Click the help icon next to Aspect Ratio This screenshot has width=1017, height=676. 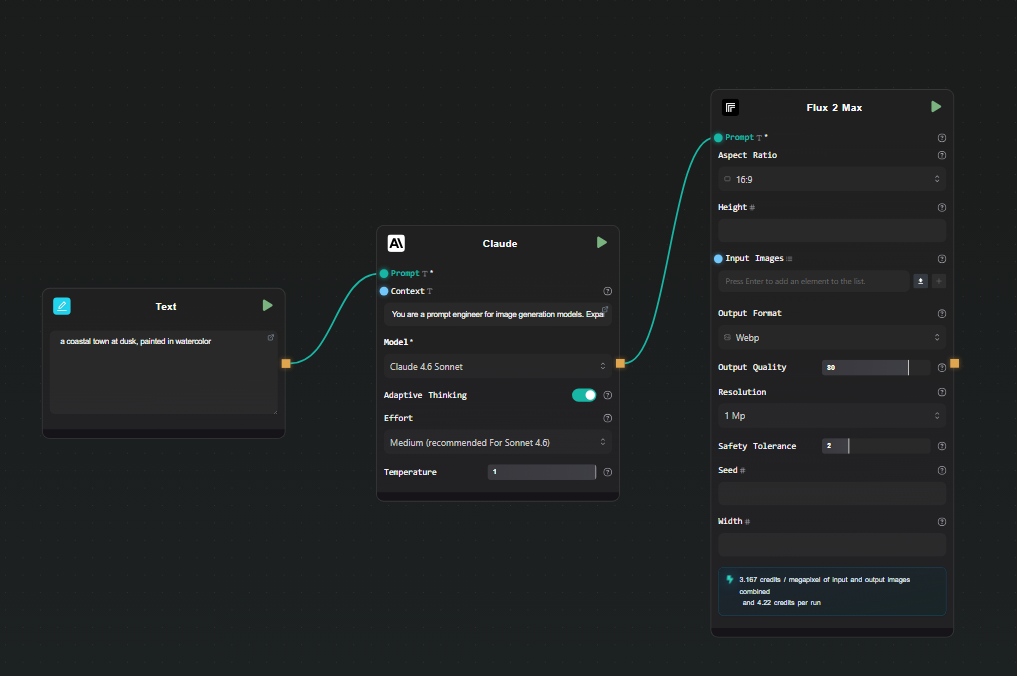click(941, 155)
